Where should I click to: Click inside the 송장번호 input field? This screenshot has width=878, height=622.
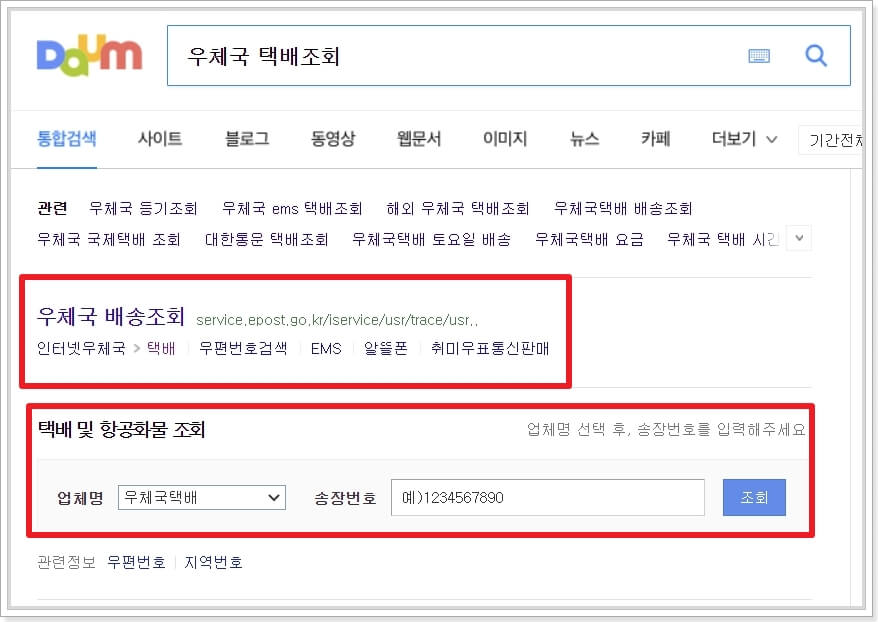546,497
